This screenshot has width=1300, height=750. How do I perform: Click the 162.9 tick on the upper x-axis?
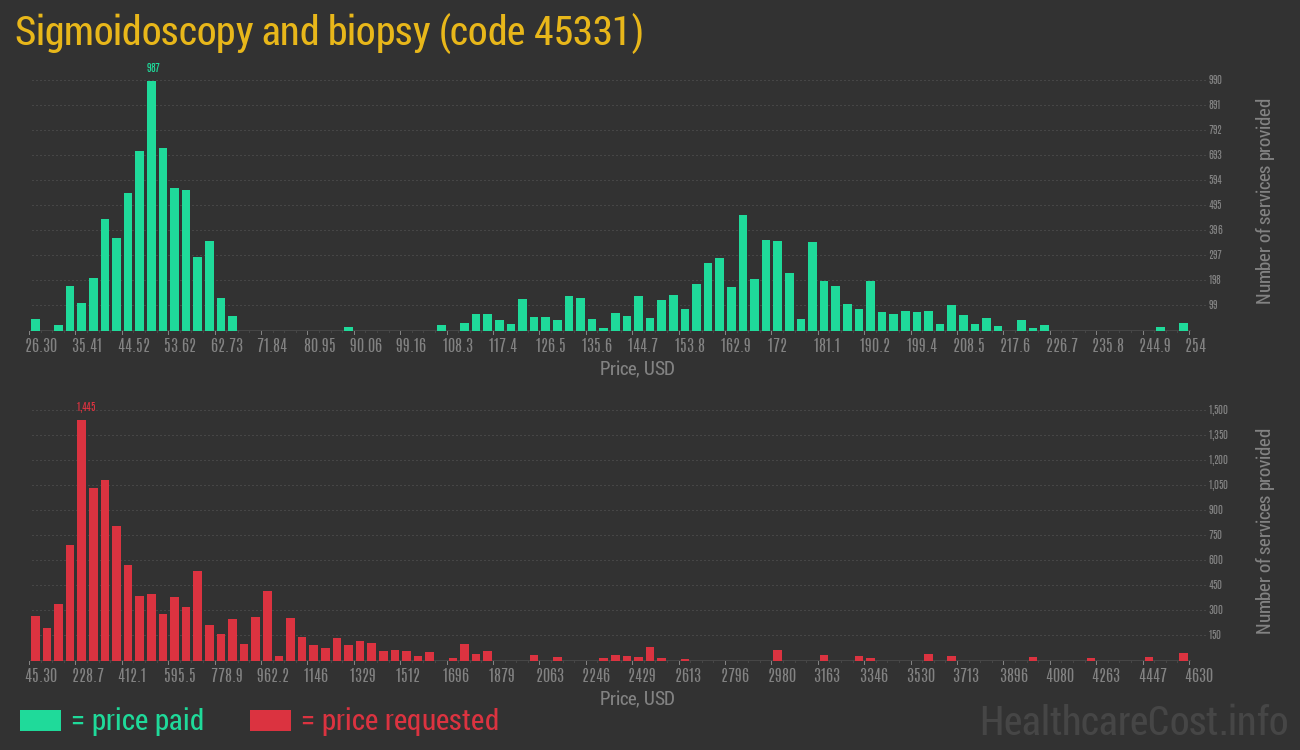pyautogui.click(x=736, y=346)
